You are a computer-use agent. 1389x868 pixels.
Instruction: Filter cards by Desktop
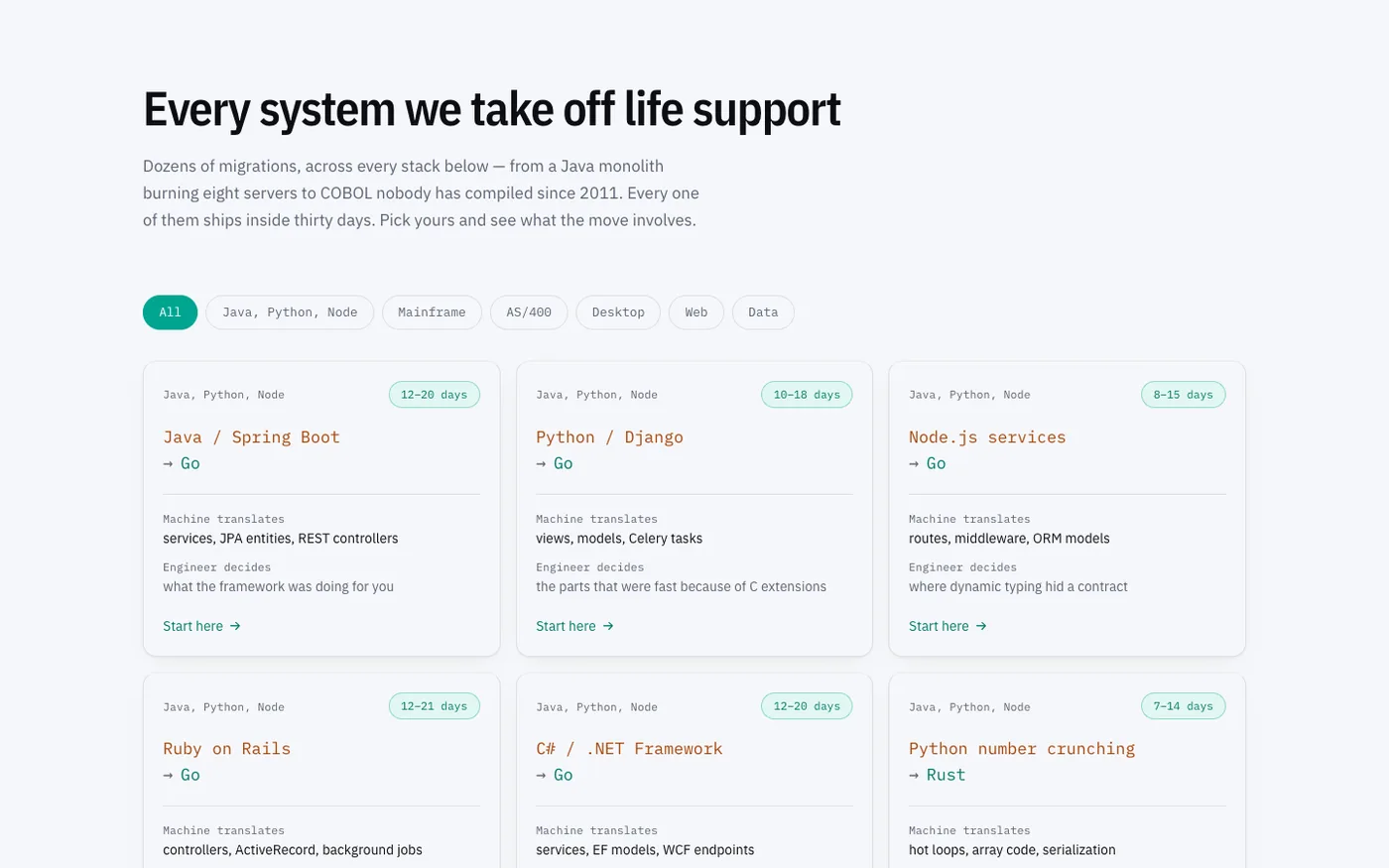pyautogui.click(x=618, y=312)
